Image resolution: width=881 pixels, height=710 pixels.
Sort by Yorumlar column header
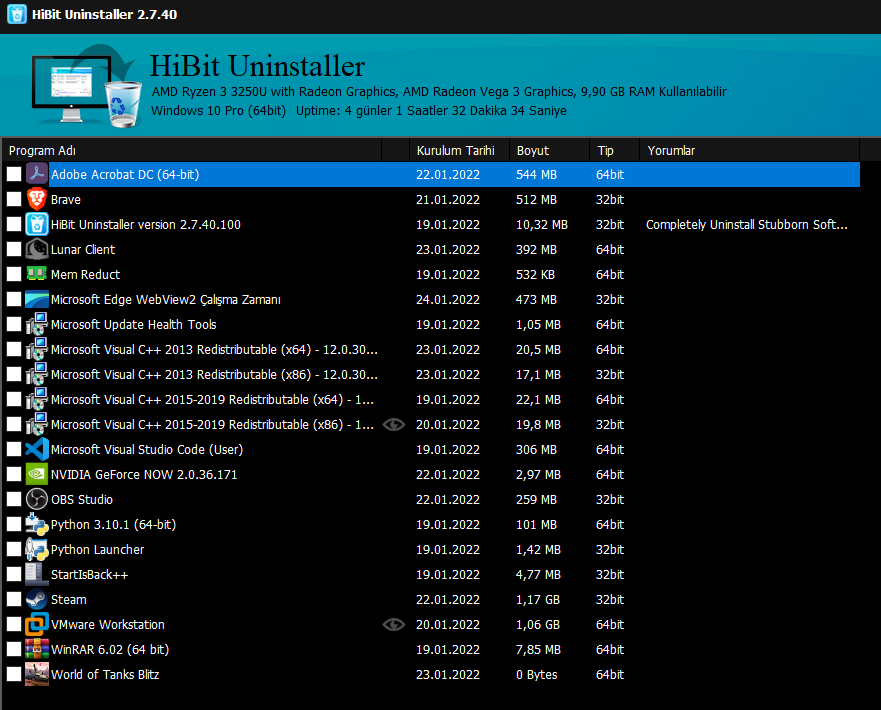pyautogui.click(x=750, y=151)
